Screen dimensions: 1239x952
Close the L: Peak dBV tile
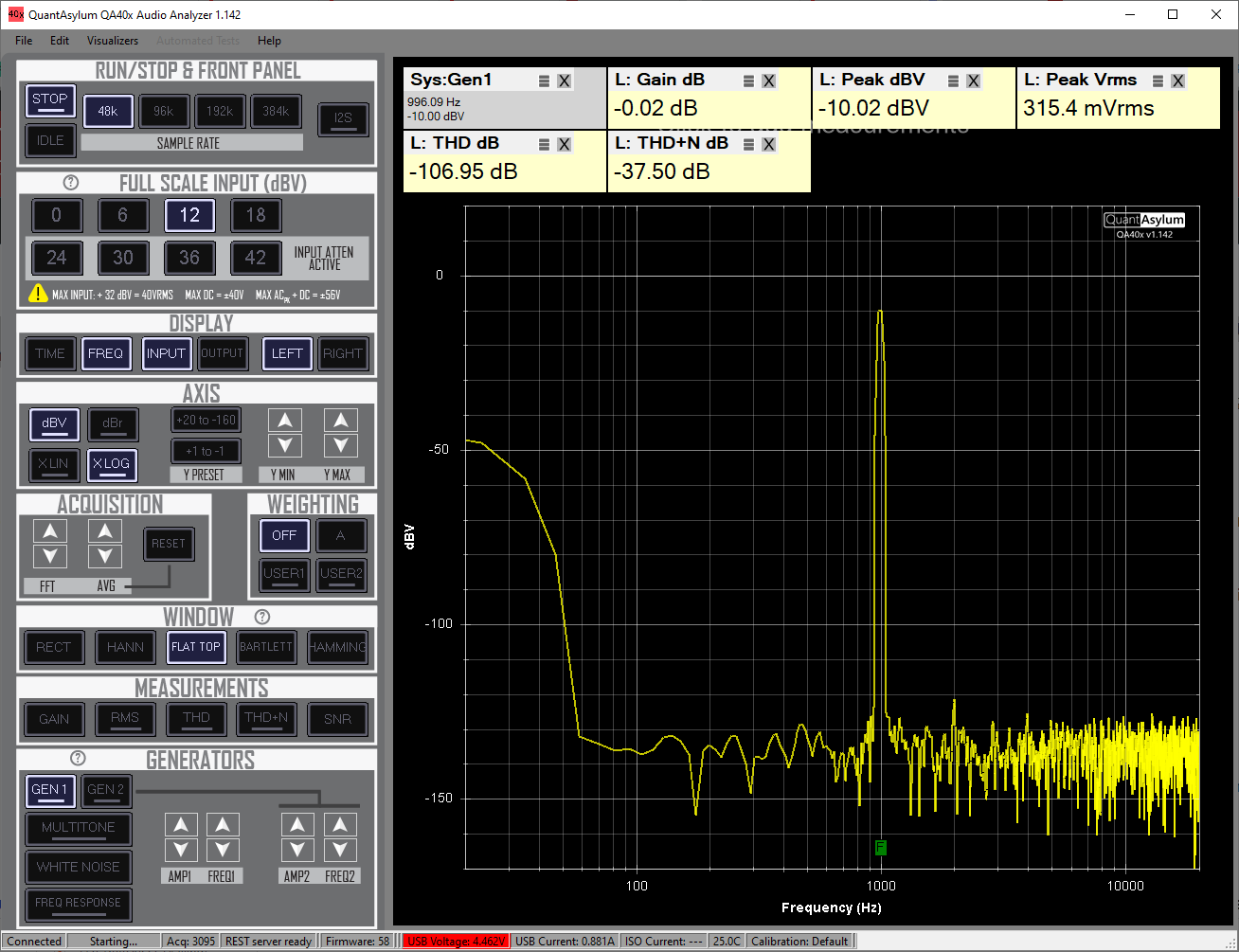point(974,81)
